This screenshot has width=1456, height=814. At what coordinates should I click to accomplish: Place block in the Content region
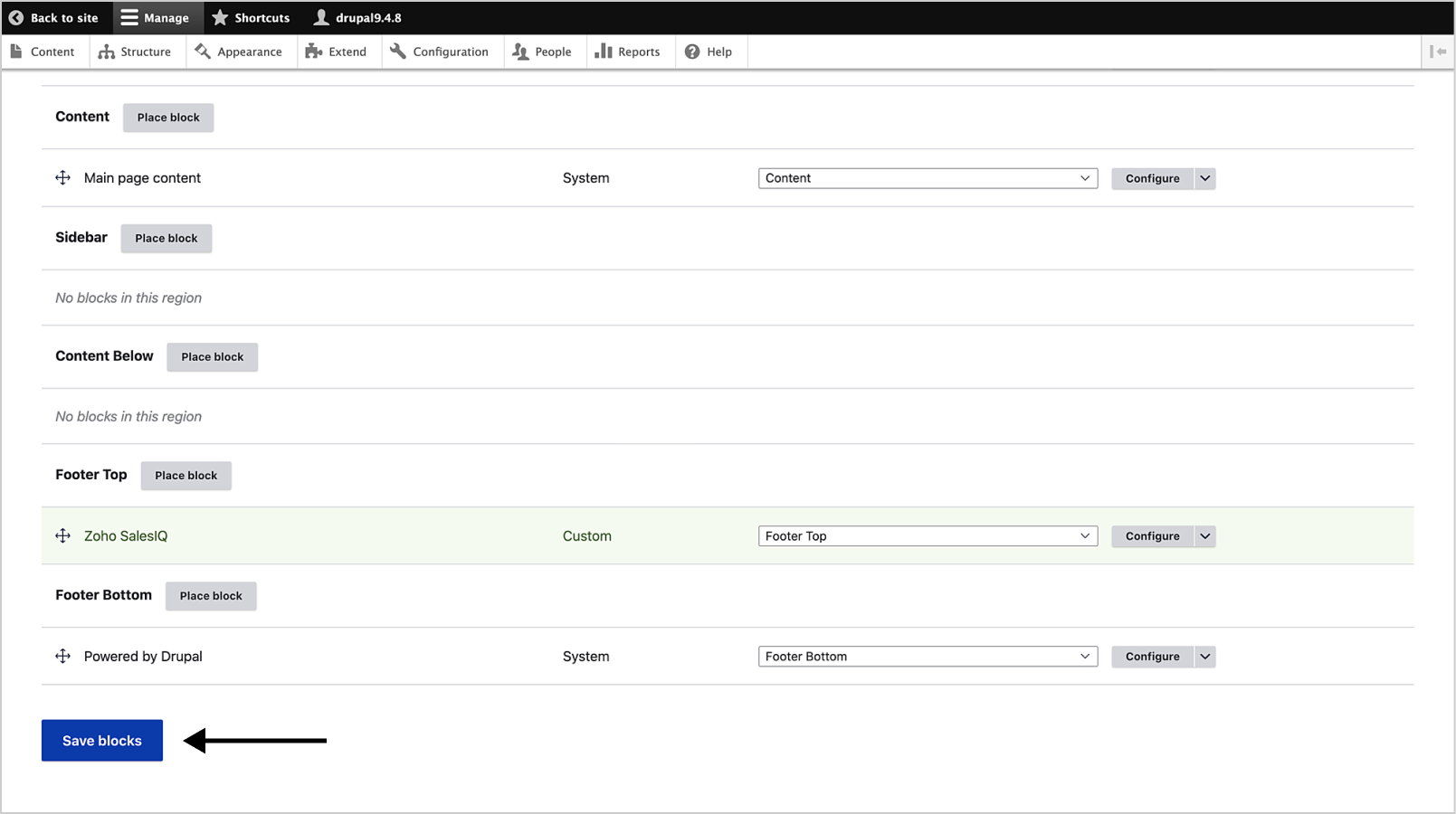[168, 118]
